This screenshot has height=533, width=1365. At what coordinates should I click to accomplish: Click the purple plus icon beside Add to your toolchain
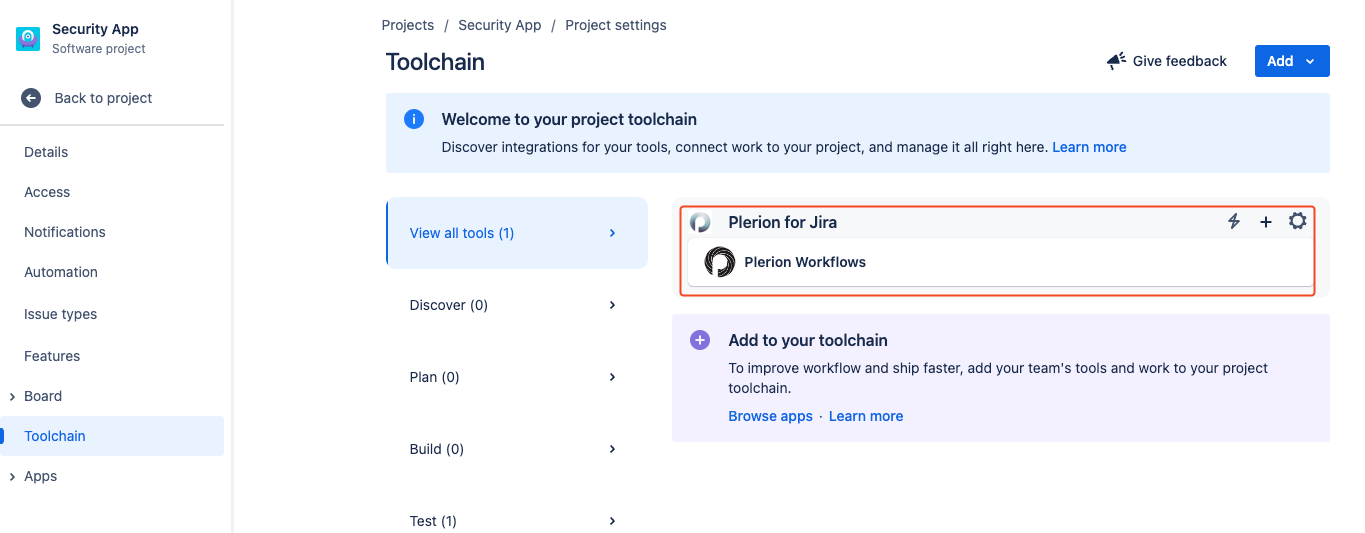700,340
